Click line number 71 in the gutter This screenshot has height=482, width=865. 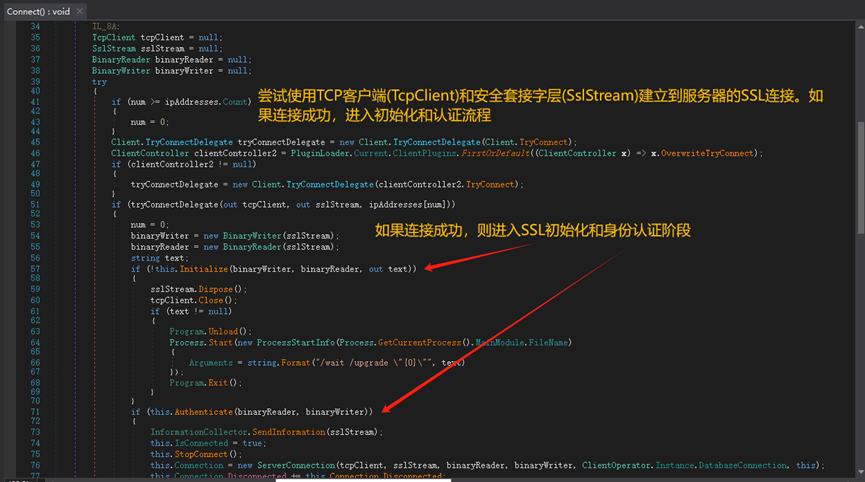(35, 412)
